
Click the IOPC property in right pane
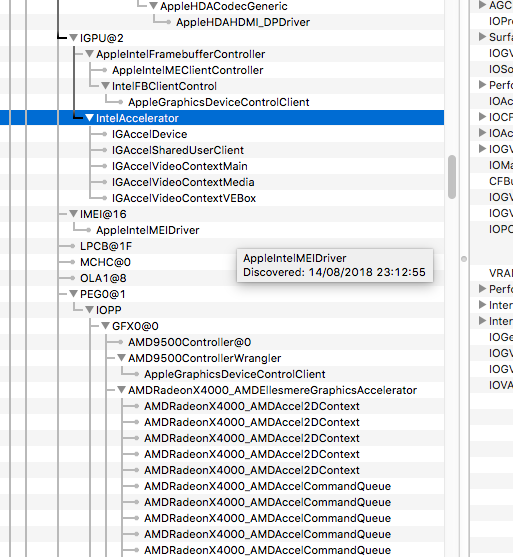click(x=501, y=229)
